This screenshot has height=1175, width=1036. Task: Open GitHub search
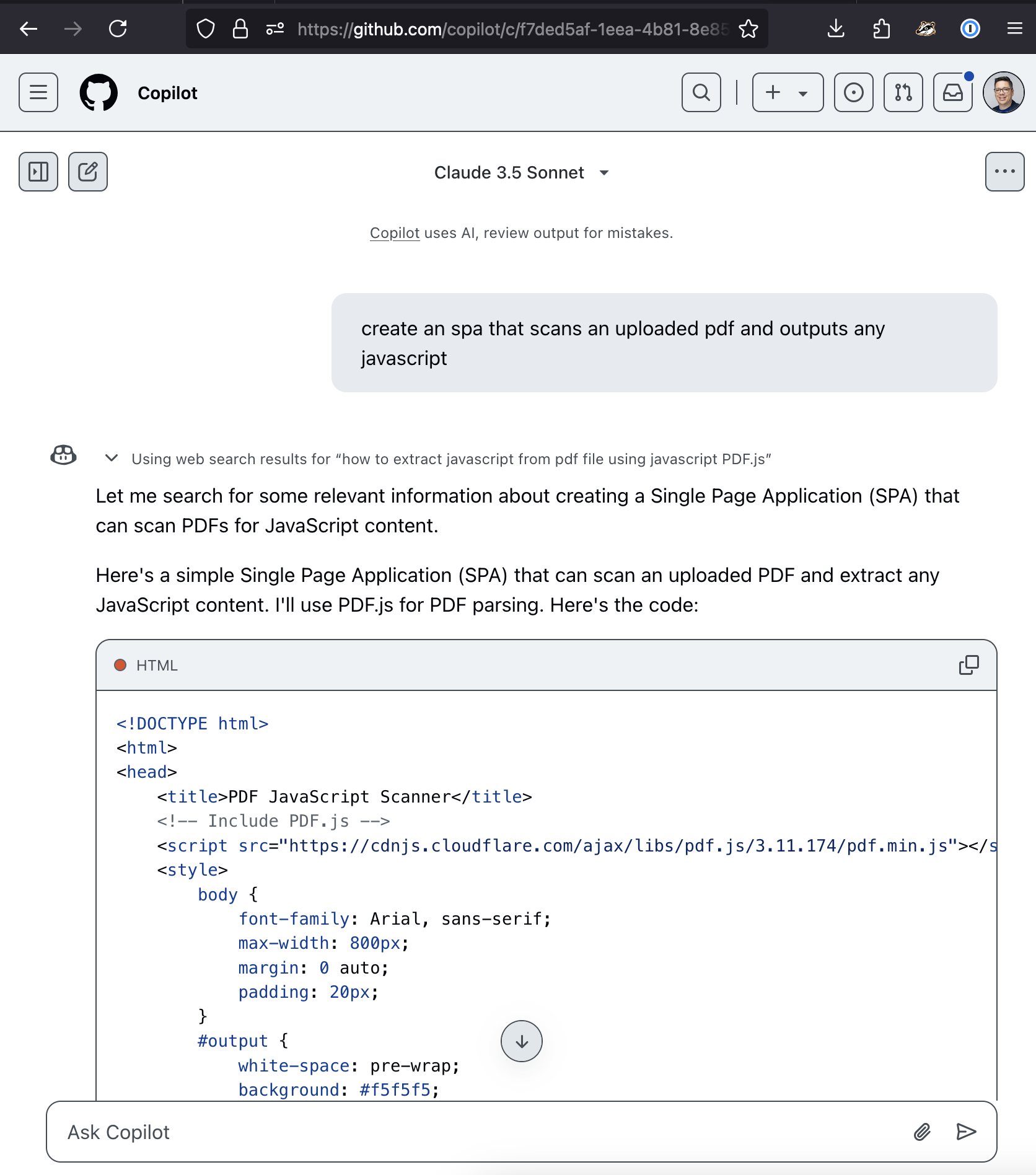[x=701, y=92]
